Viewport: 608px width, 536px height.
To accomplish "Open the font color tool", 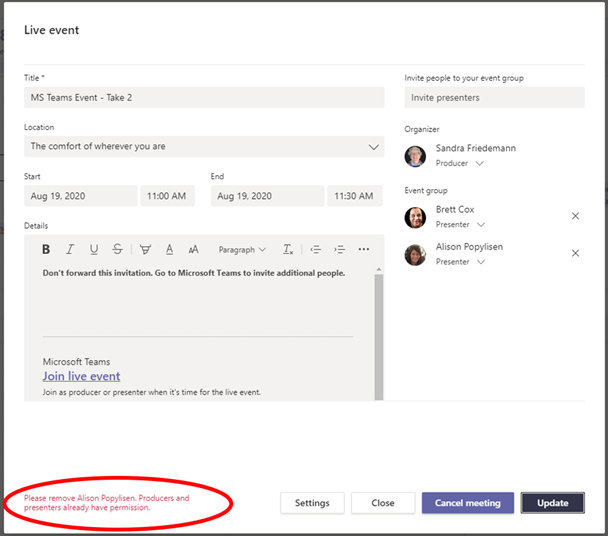I will [x=169, y=249].
